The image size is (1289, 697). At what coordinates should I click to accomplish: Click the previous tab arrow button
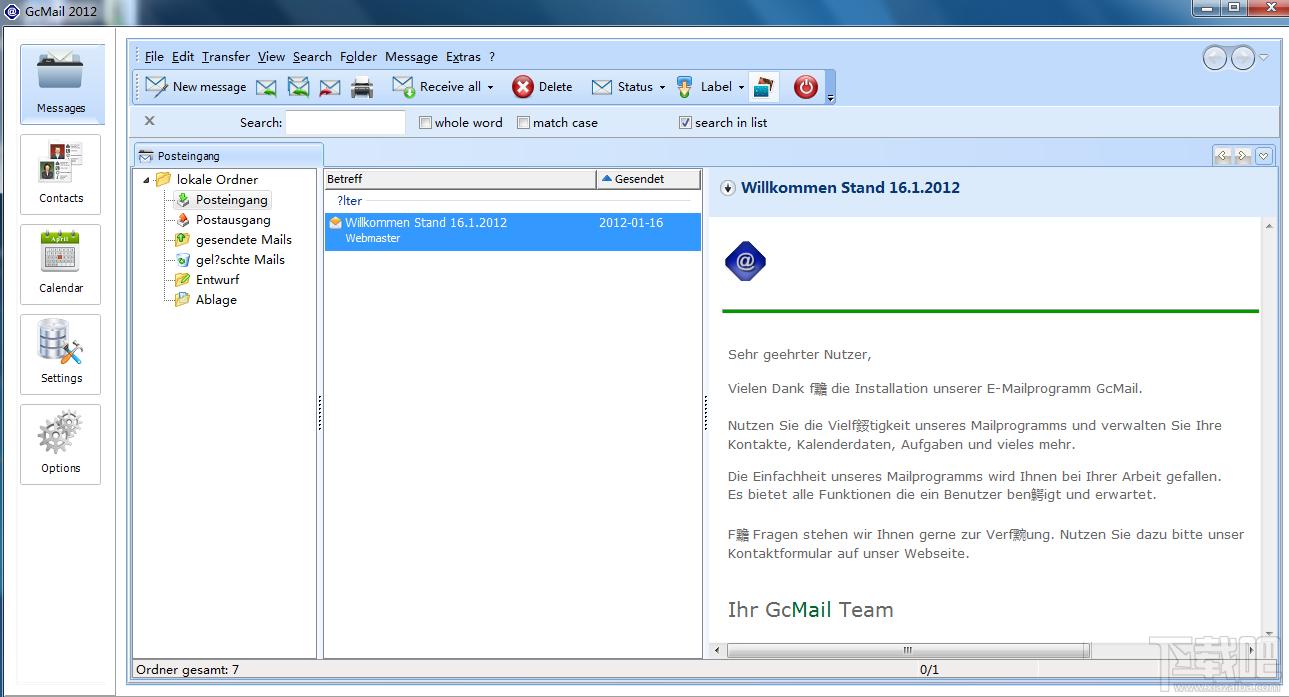click(1222, 155)
